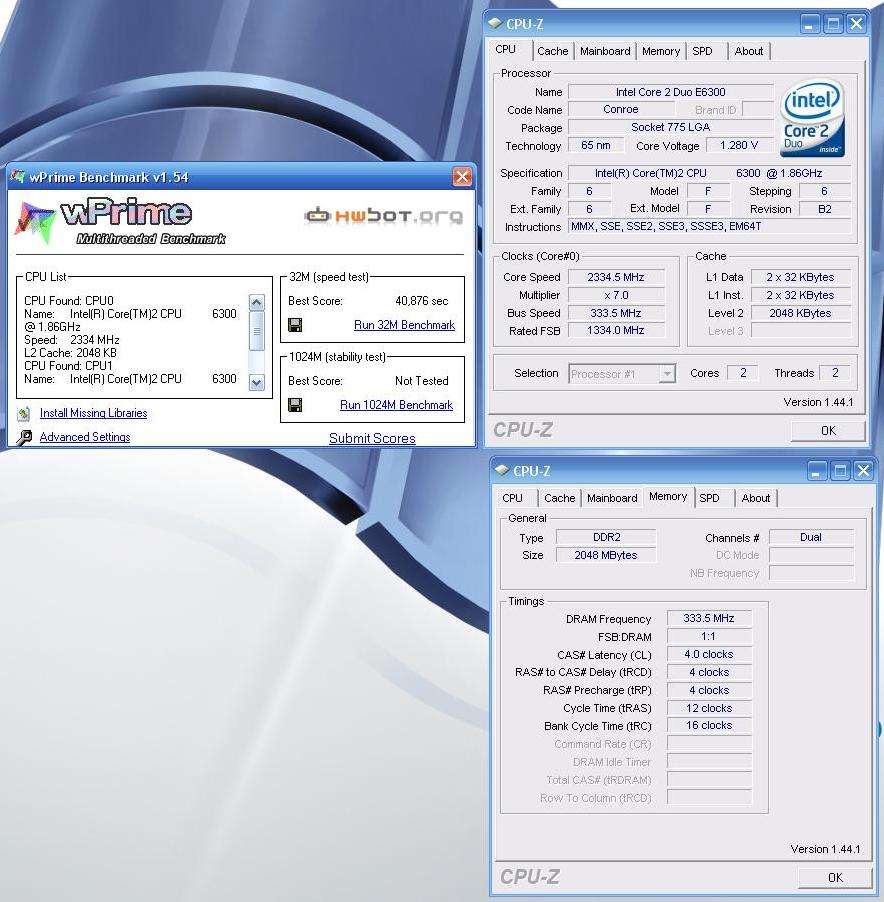Click the Install Missing Libraries icon
This screenshot has width=884, height=902.
(x=24, y=413)
